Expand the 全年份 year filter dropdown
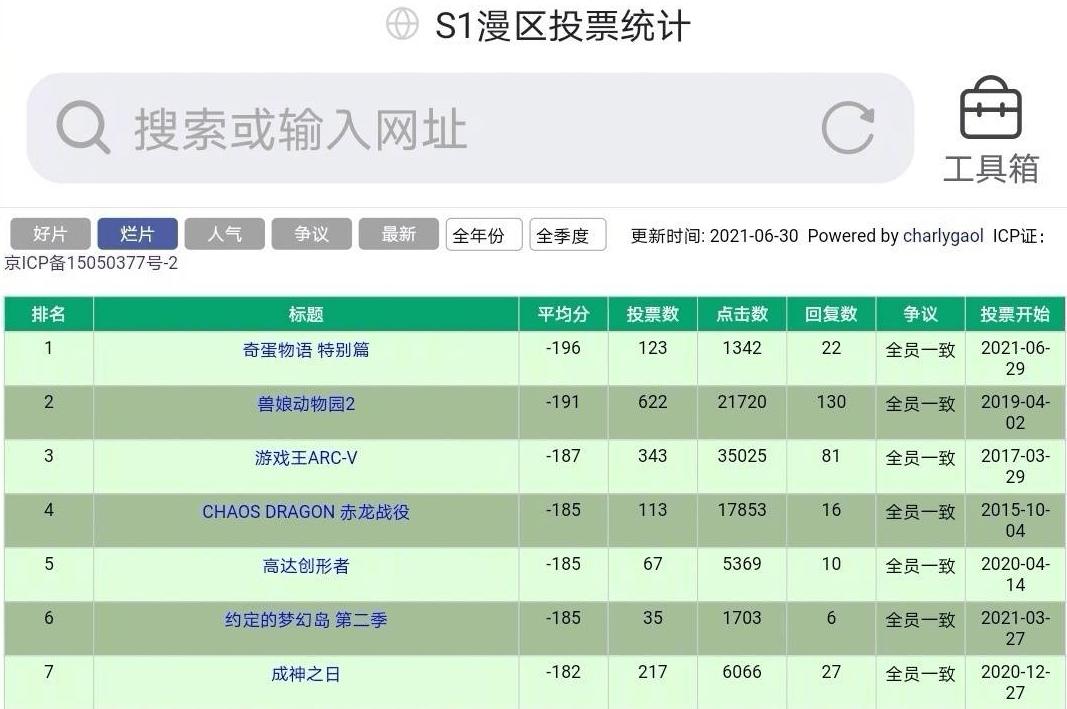 (x=484, y=234)
